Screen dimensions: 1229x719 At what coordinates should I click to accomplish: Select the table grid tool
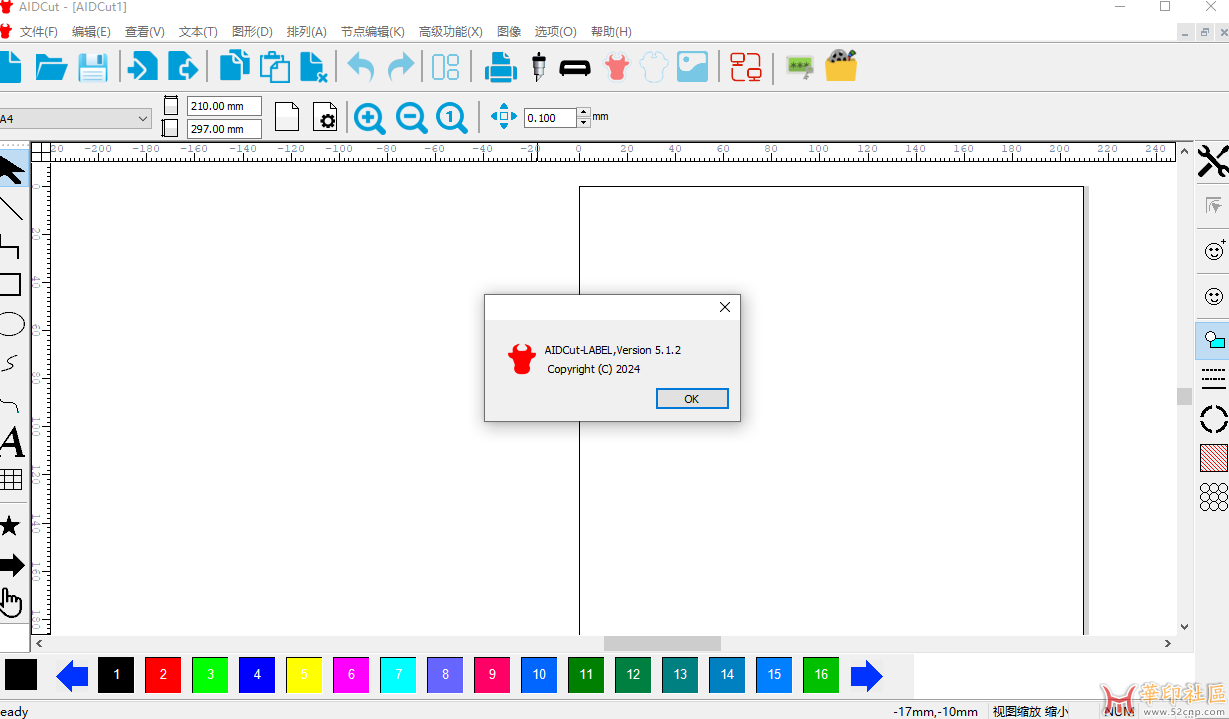11,479
